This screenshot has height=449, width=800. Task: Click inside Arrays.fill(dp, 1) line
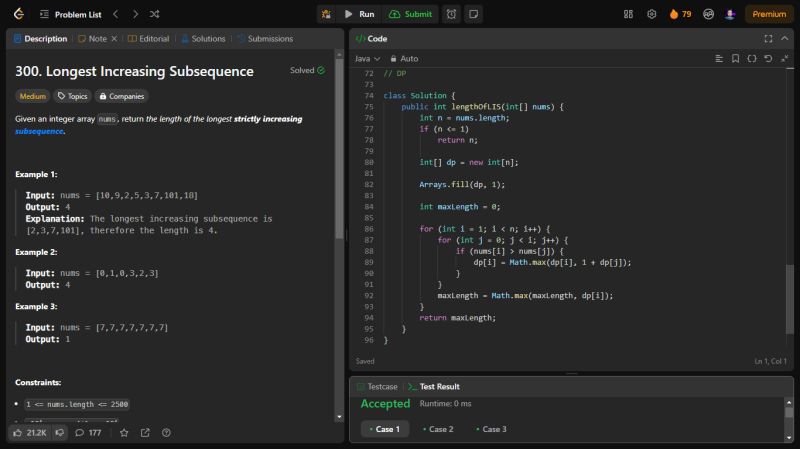point(462,185)
